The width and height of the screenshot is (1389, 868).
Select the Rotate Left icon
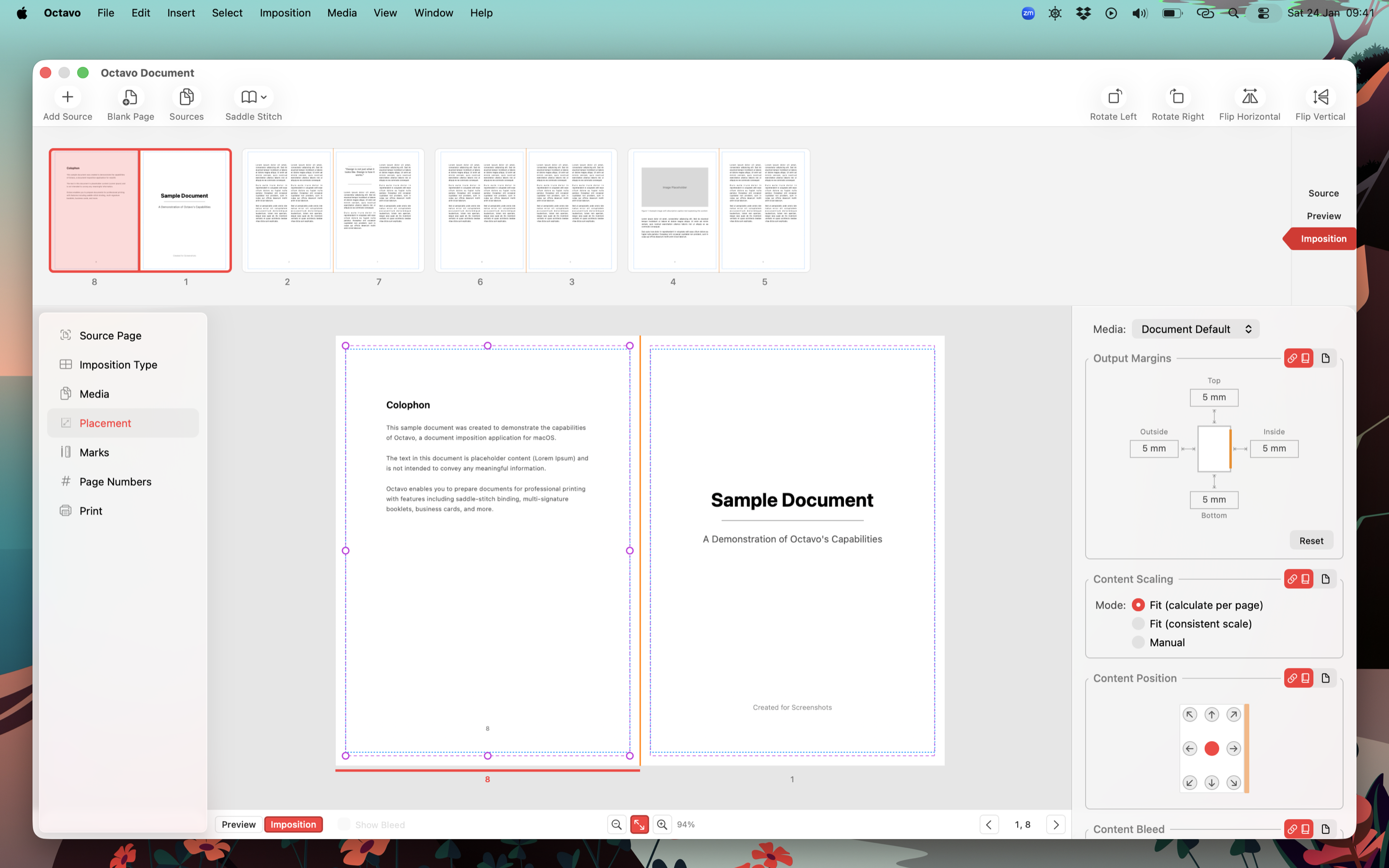pos(1113,96)
